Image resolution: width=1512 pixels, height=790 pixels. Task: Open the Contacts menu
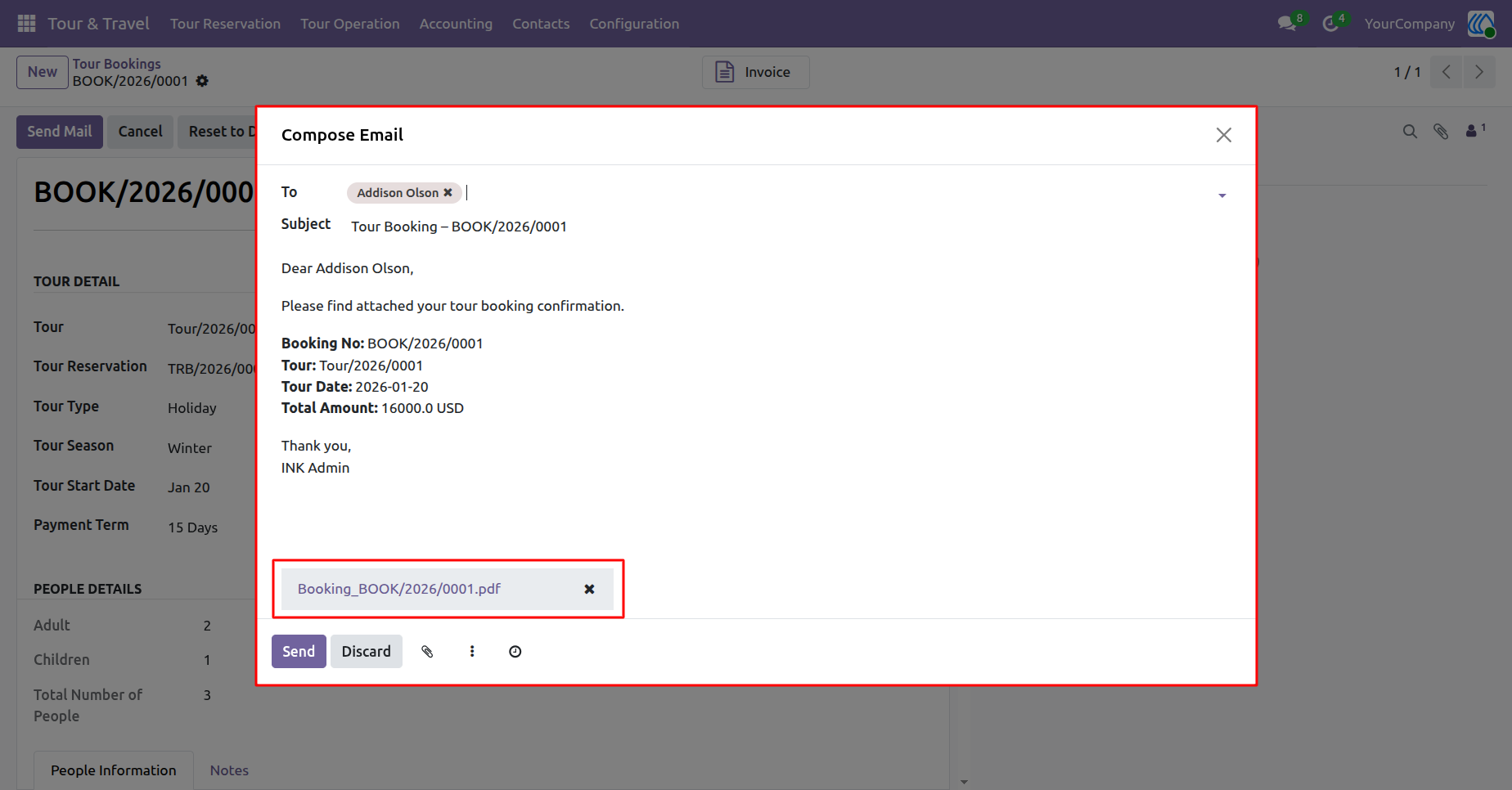541,24
